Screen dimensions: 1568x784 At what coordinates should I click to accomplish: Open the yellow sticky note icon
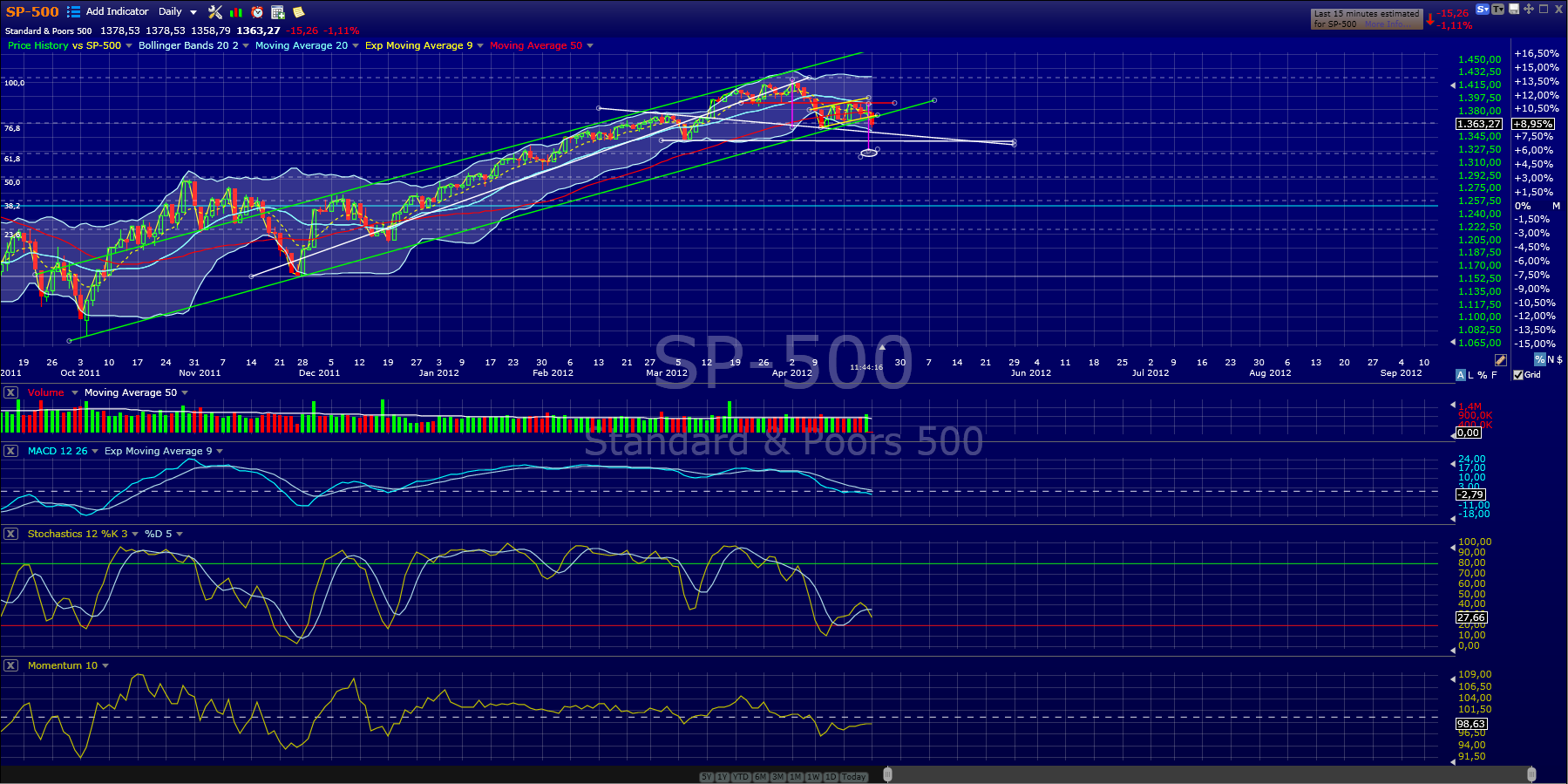(299, 12)
